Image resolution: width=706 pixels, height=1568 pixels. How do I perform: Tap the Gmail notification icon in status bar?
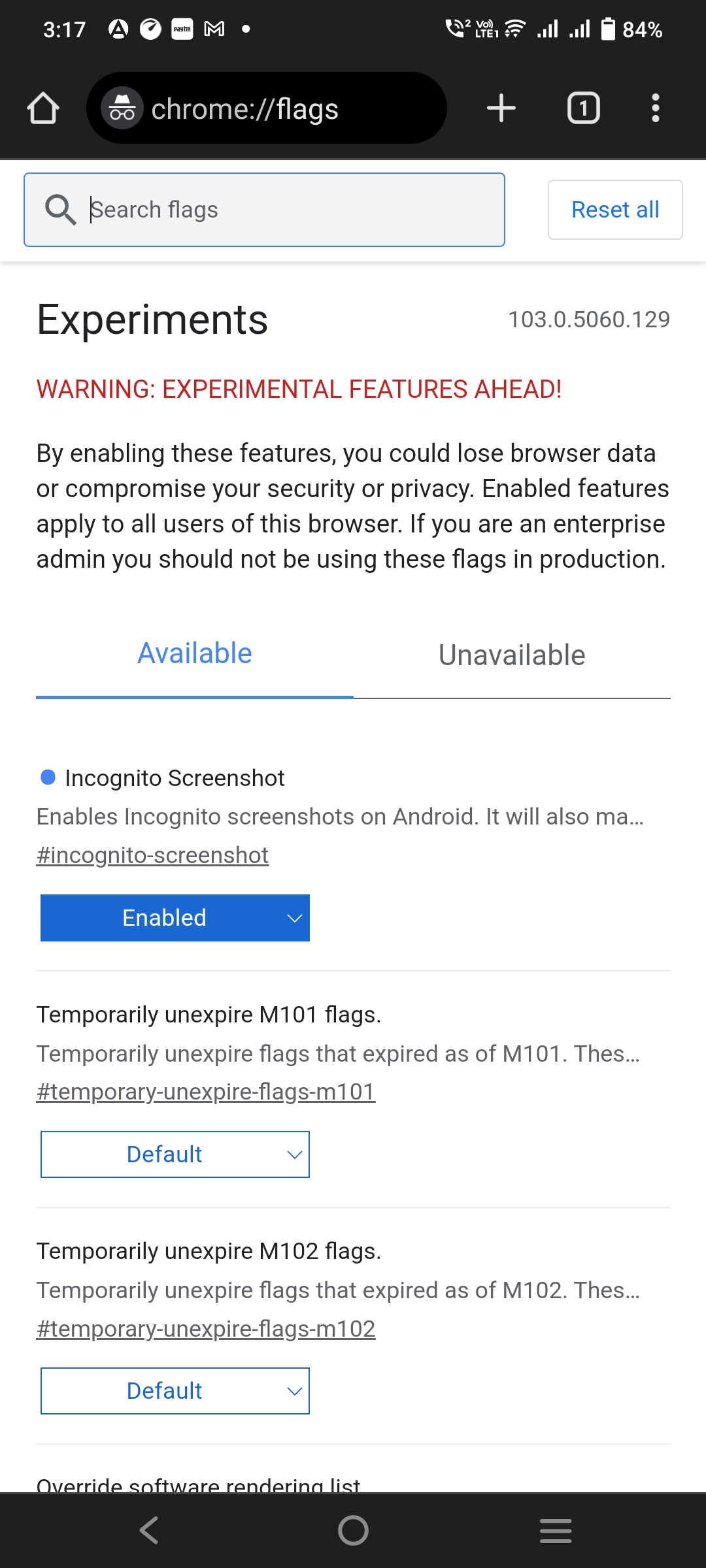coord(214,29)
